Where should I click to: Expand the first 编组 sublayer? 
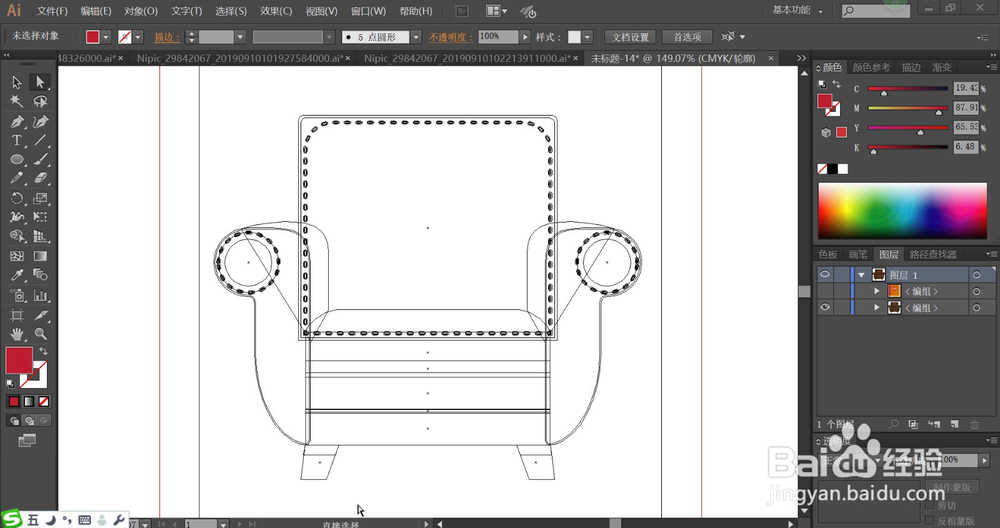(x=877, y=291)
